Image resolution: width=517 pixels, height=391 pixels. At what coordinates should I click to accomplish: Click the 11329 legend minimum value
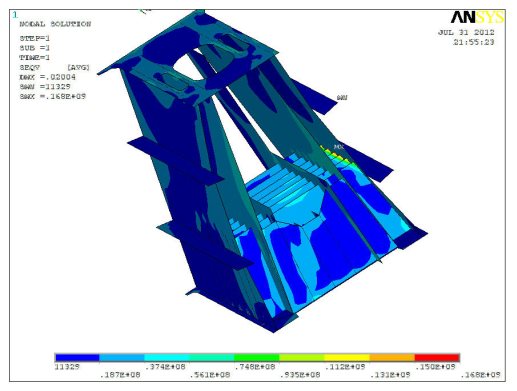(x=67, y=367)
